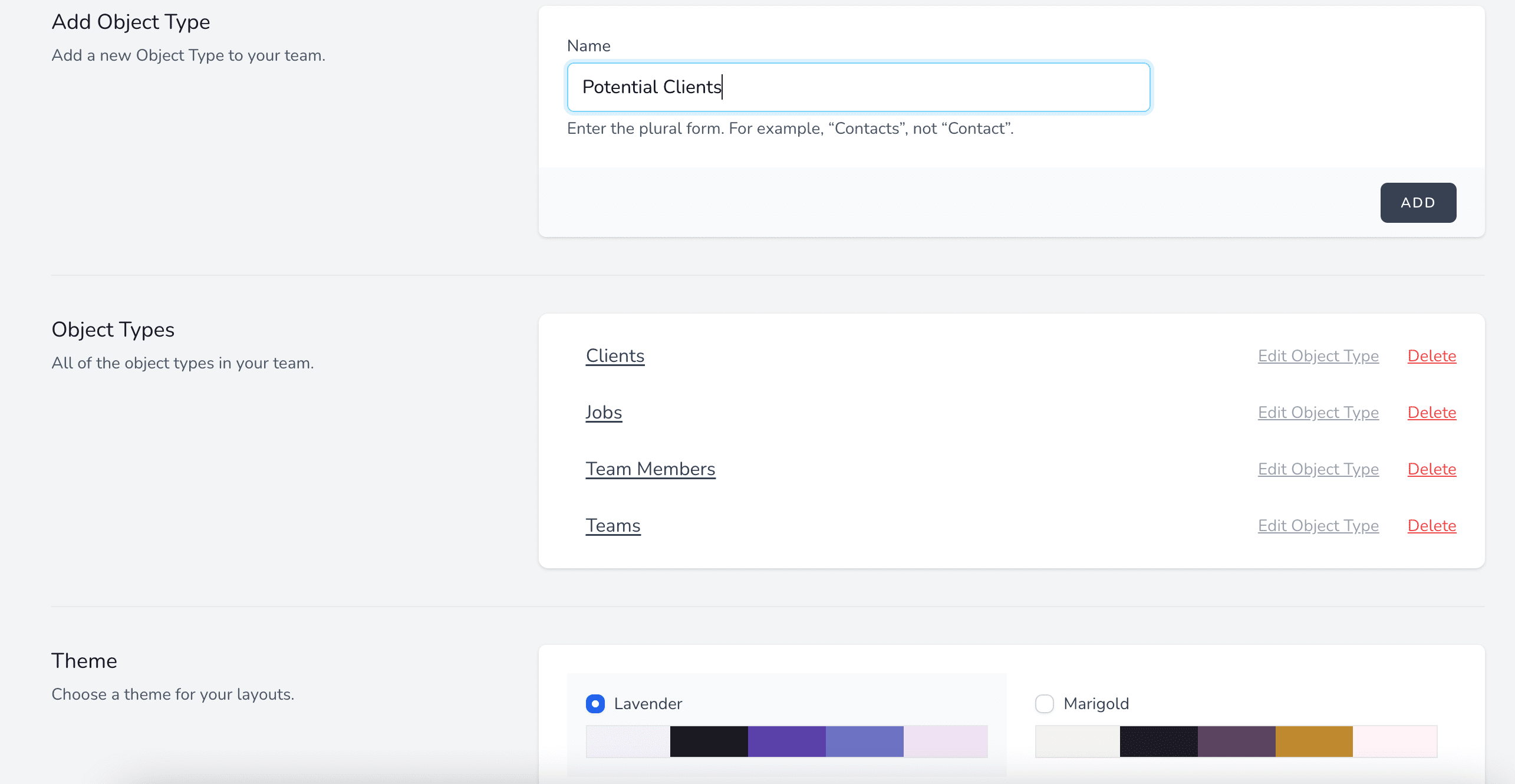Click the Lavender label text
Screen dimensions: 1515x784
pos(648,704)
